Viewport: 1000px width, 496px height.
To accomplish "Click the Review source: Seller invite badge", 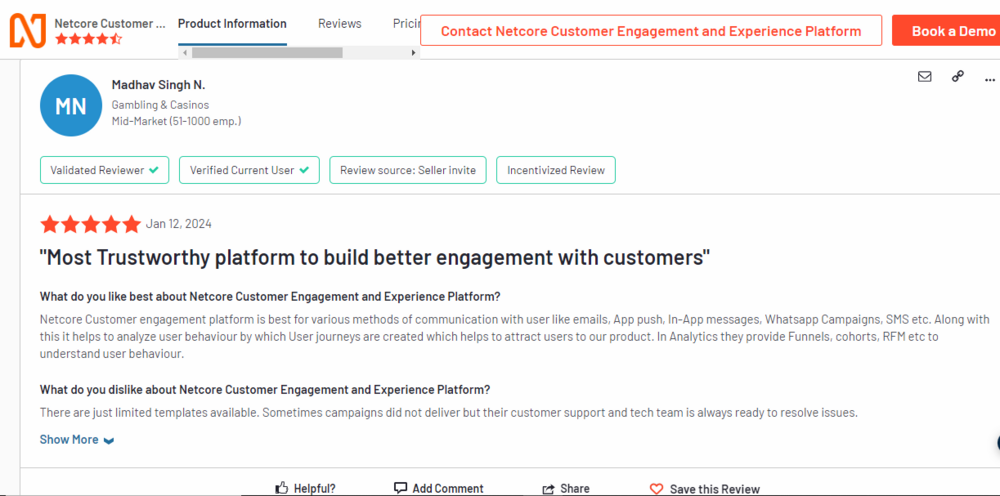I will 408,170.
